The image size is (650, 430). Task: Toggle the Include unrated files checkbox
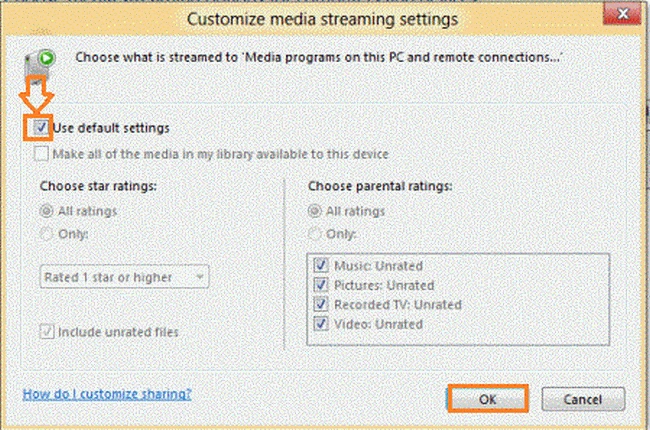click(x=46, y=332)
